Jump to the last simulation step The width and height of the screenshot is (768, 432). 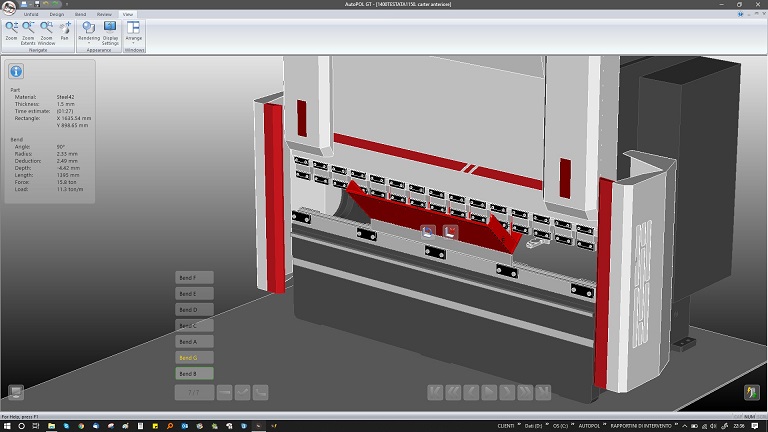(x=543, y=392)
